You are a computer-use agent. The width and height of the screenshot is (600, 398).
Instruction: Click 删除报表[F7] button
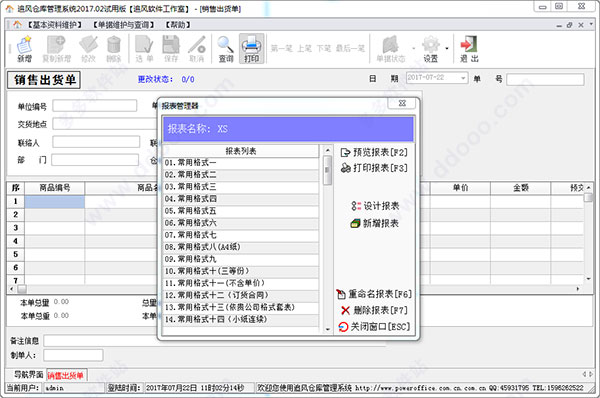pos(374,310)
